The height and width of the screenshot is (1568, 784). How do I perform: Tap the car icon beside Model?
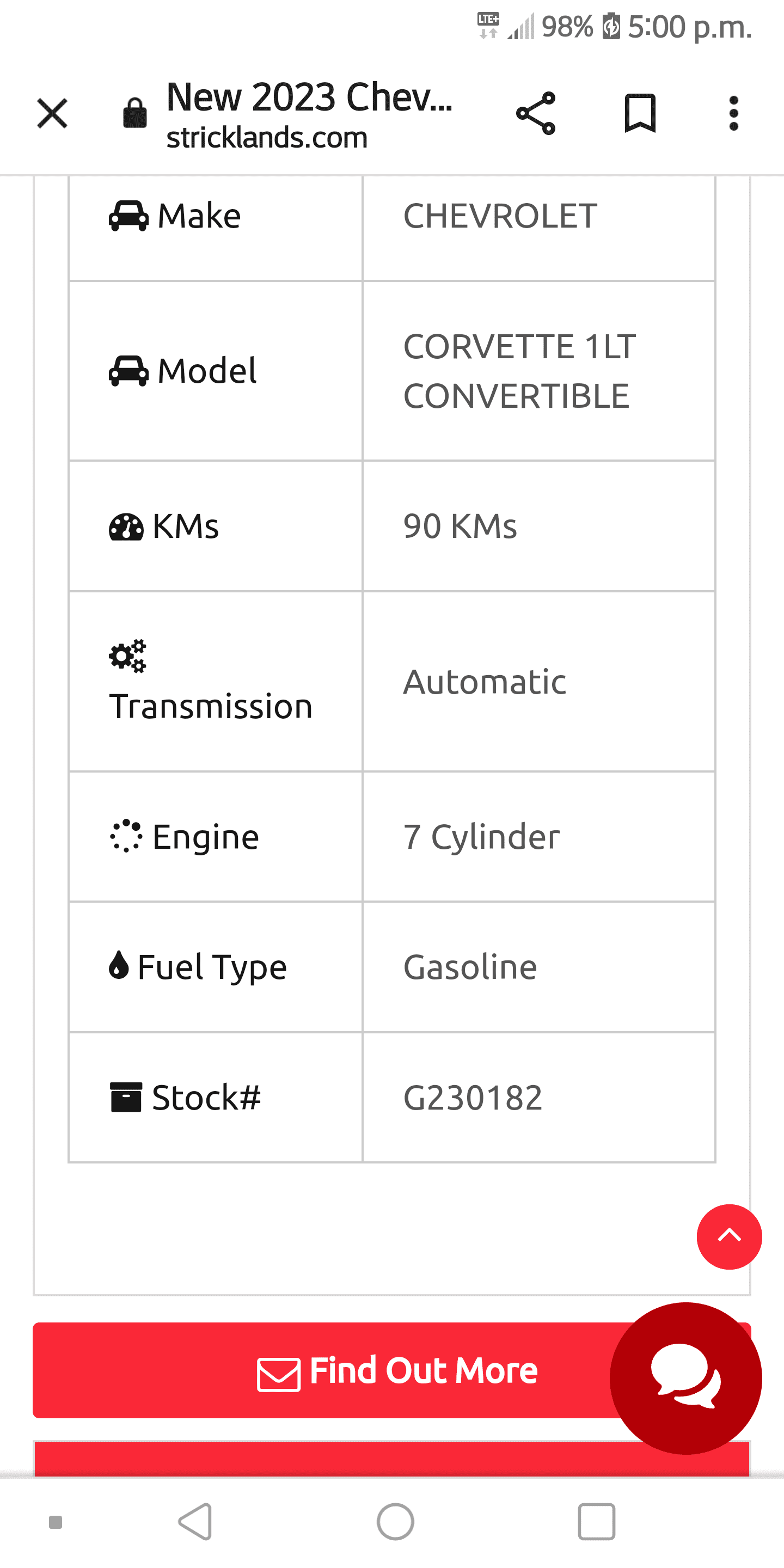[128, 371]
